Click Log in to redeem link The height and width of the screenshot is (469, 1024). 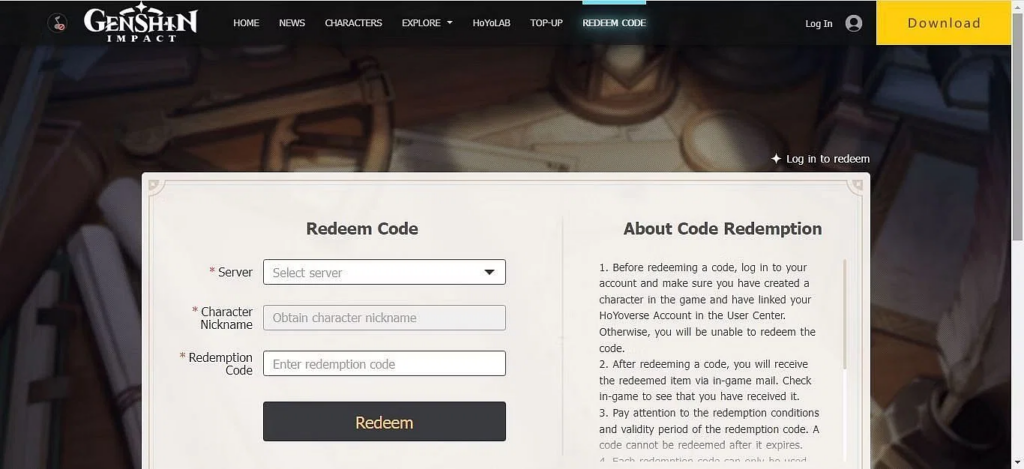point(827,159)
